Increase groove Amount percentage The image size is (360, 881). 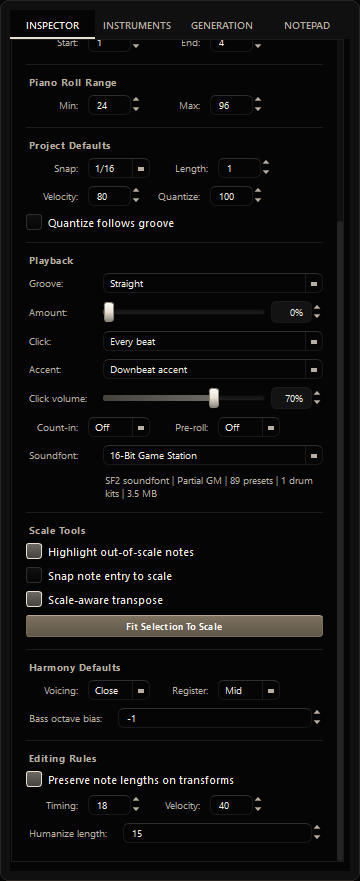pos(317,308)
